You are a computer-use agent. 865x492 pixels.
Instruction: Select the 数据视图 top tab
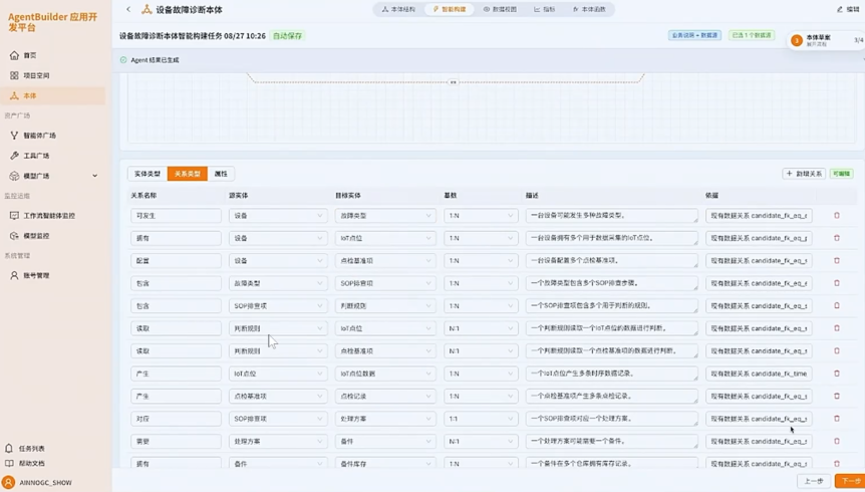click(x=500, y=9)
